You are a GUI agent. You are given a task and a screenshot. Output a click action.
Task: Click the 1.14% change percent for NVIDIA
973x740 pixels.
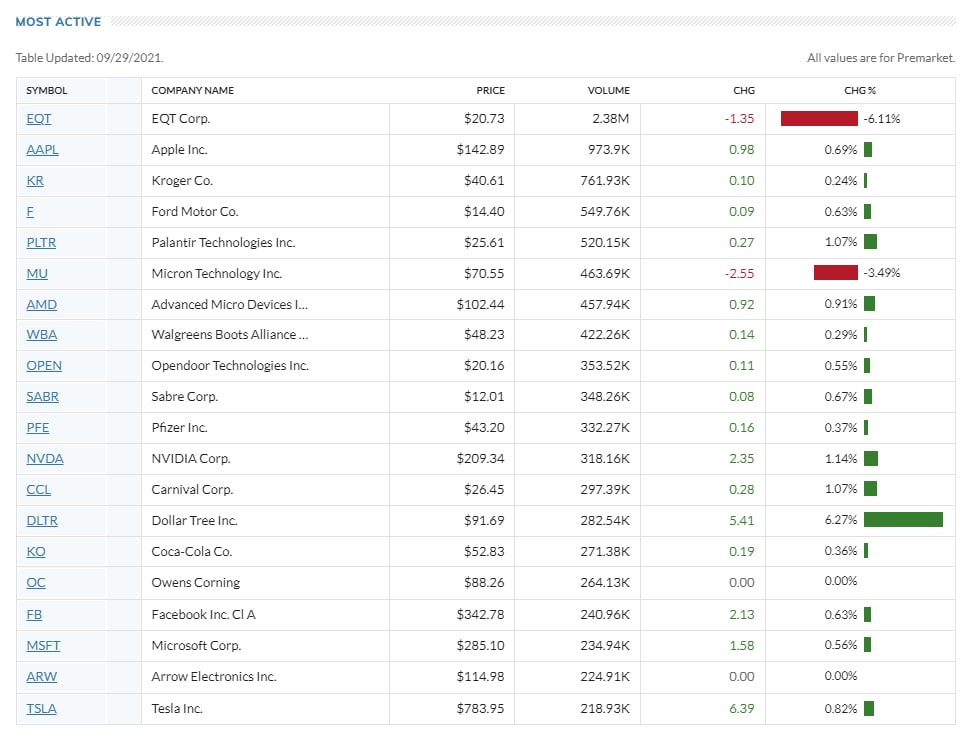841,458
